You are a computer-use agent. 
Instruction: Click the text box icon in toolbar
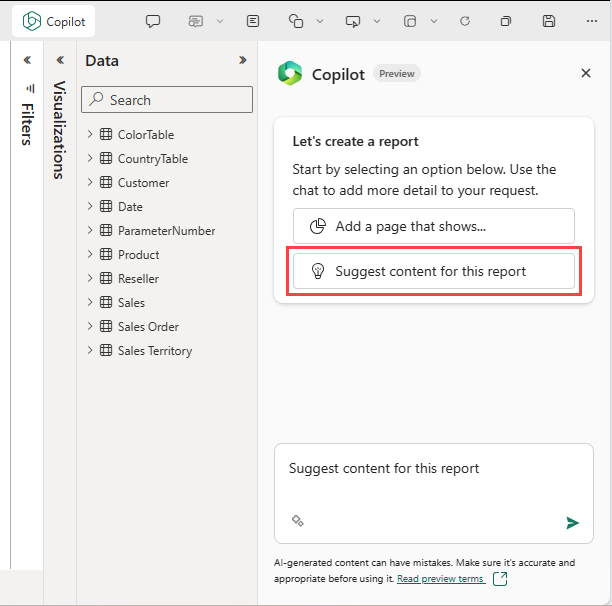tap(253, 21)
